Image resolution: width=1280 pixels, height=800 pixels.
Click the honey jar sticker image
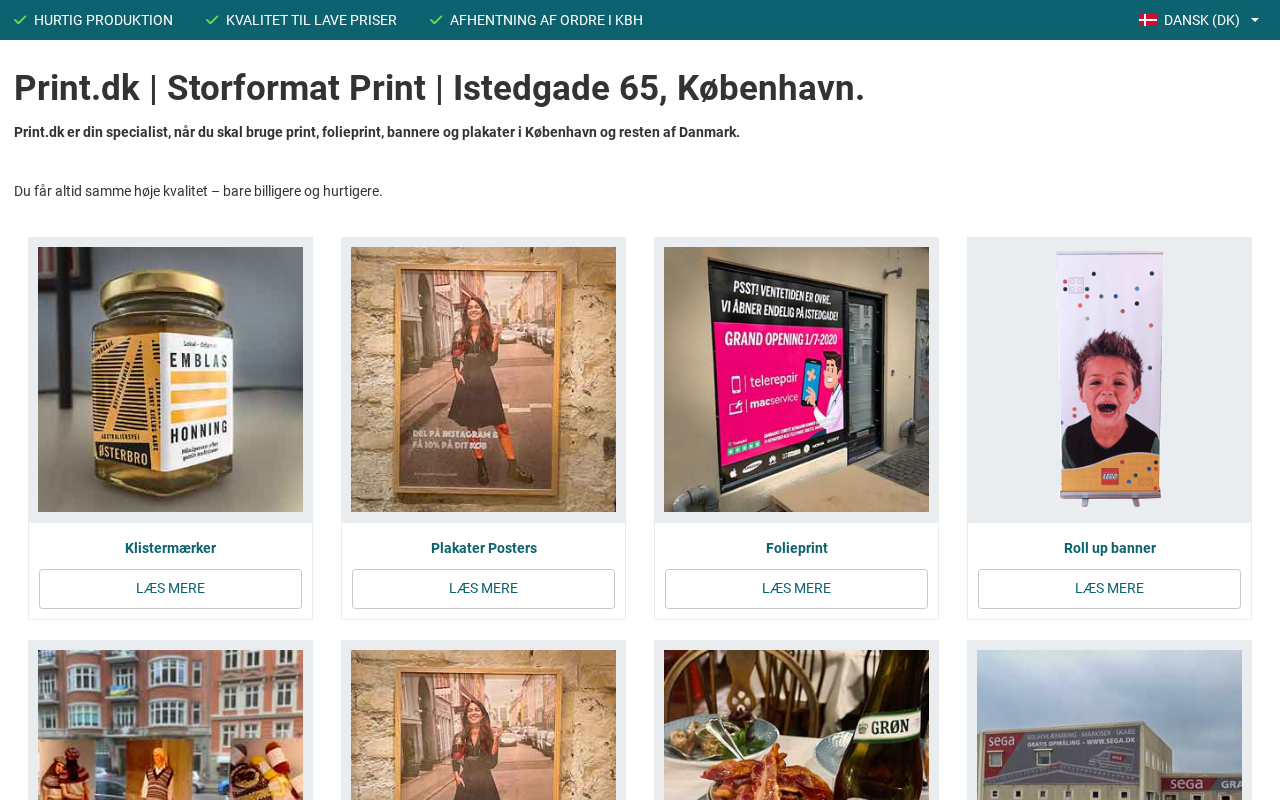coord(170,380)
